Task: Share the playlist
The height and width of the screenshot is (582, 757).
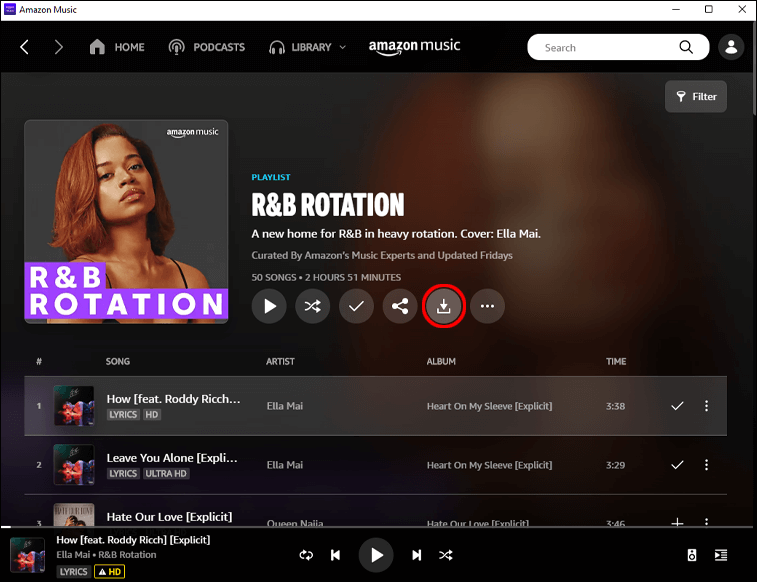Action: tap(400, 306)
